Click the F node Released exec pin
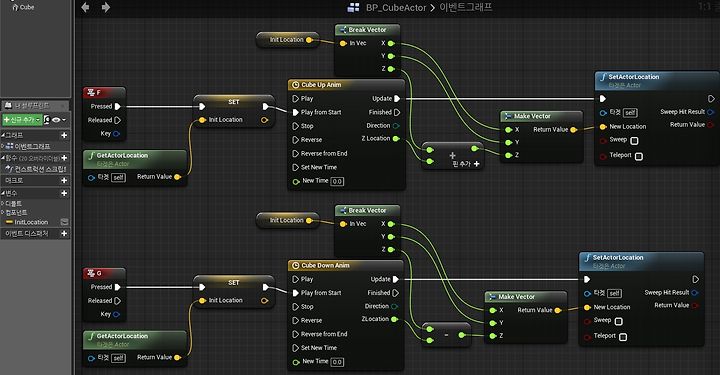This screenshot has width=720, height=375. (x=117, y=120)
